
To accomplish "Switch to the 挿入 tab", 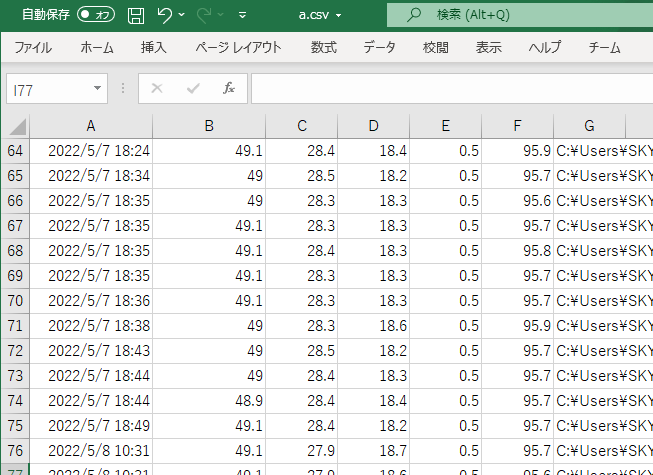I will click(154, 47).
